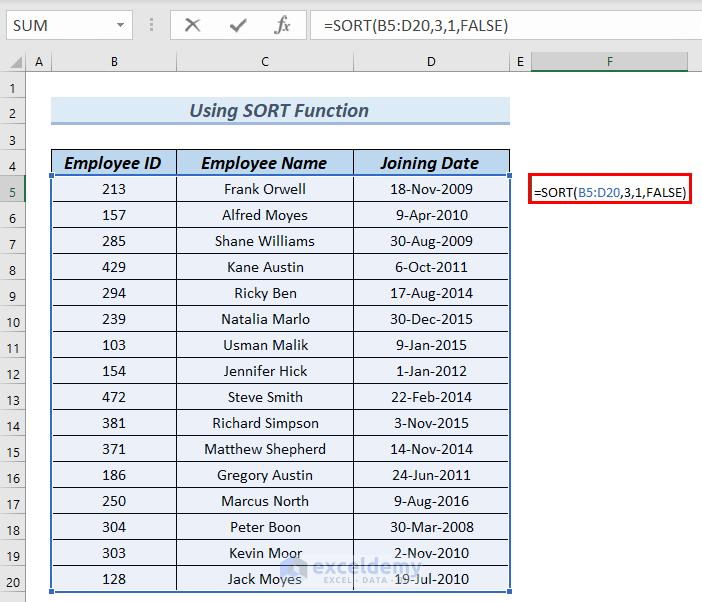Select cell with Gregory Austin
Screen dimensions: 702x602
coord(265,474)
